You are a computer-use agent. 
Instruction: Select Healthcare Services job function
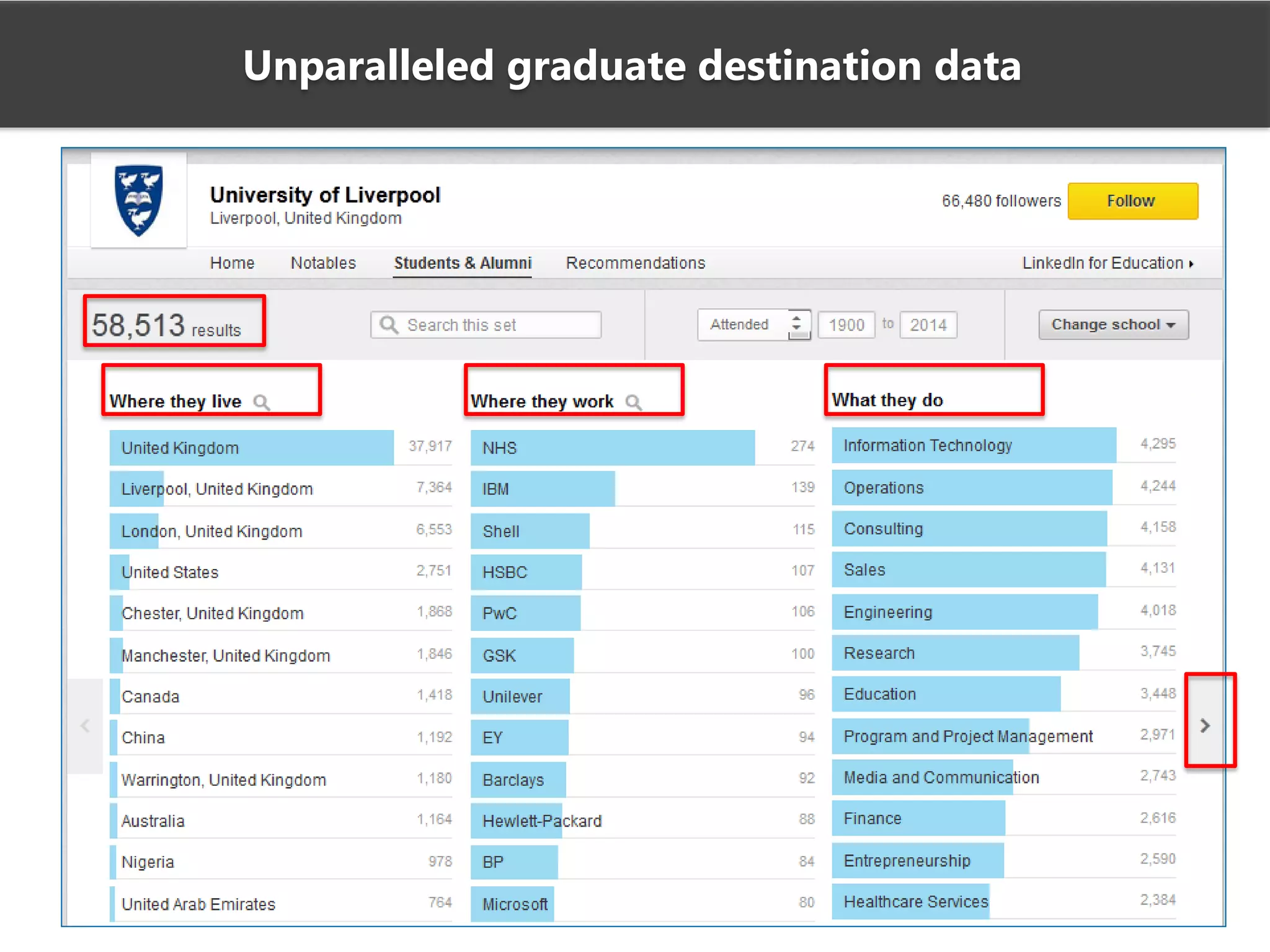pyautogui.click(x=1004, y=901)
